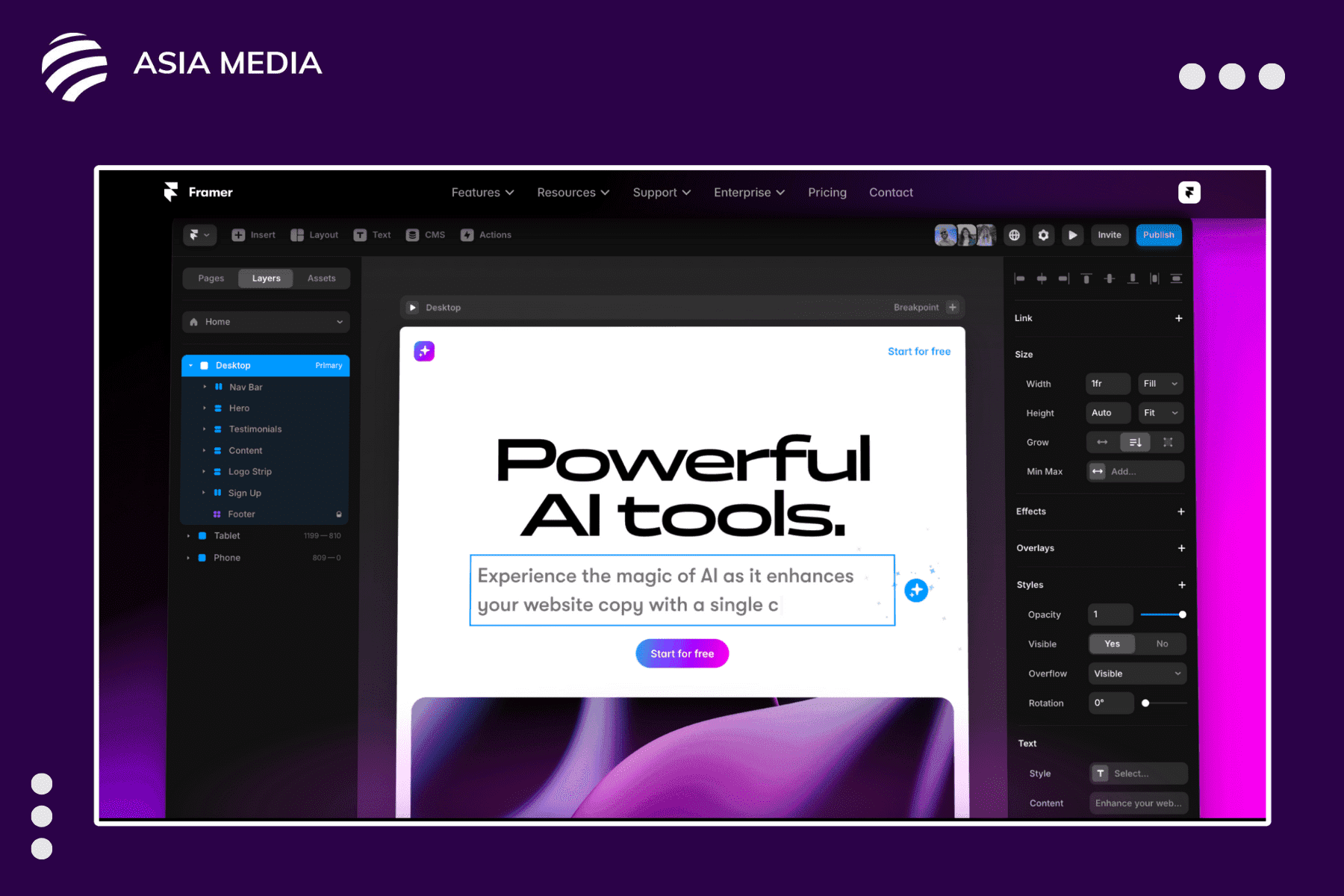
Task: Click Start for free link in canvas header
Action: (919, 352)
